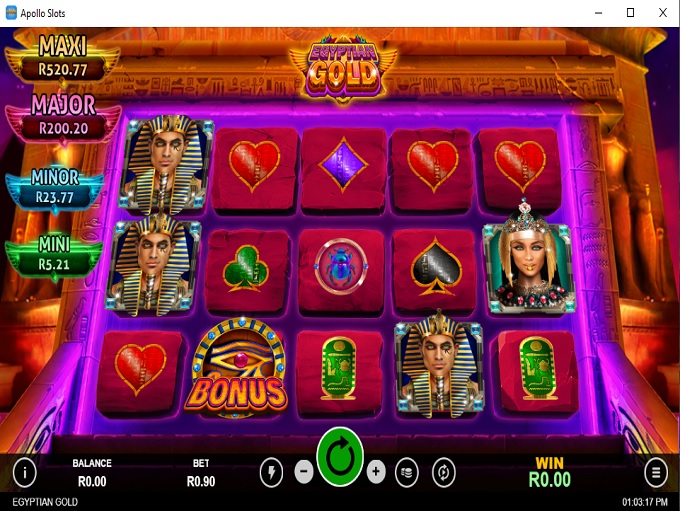This screenshot has width=680, height=511.
Task: Click the black spade symbol
Action: (x=436, y=267)
